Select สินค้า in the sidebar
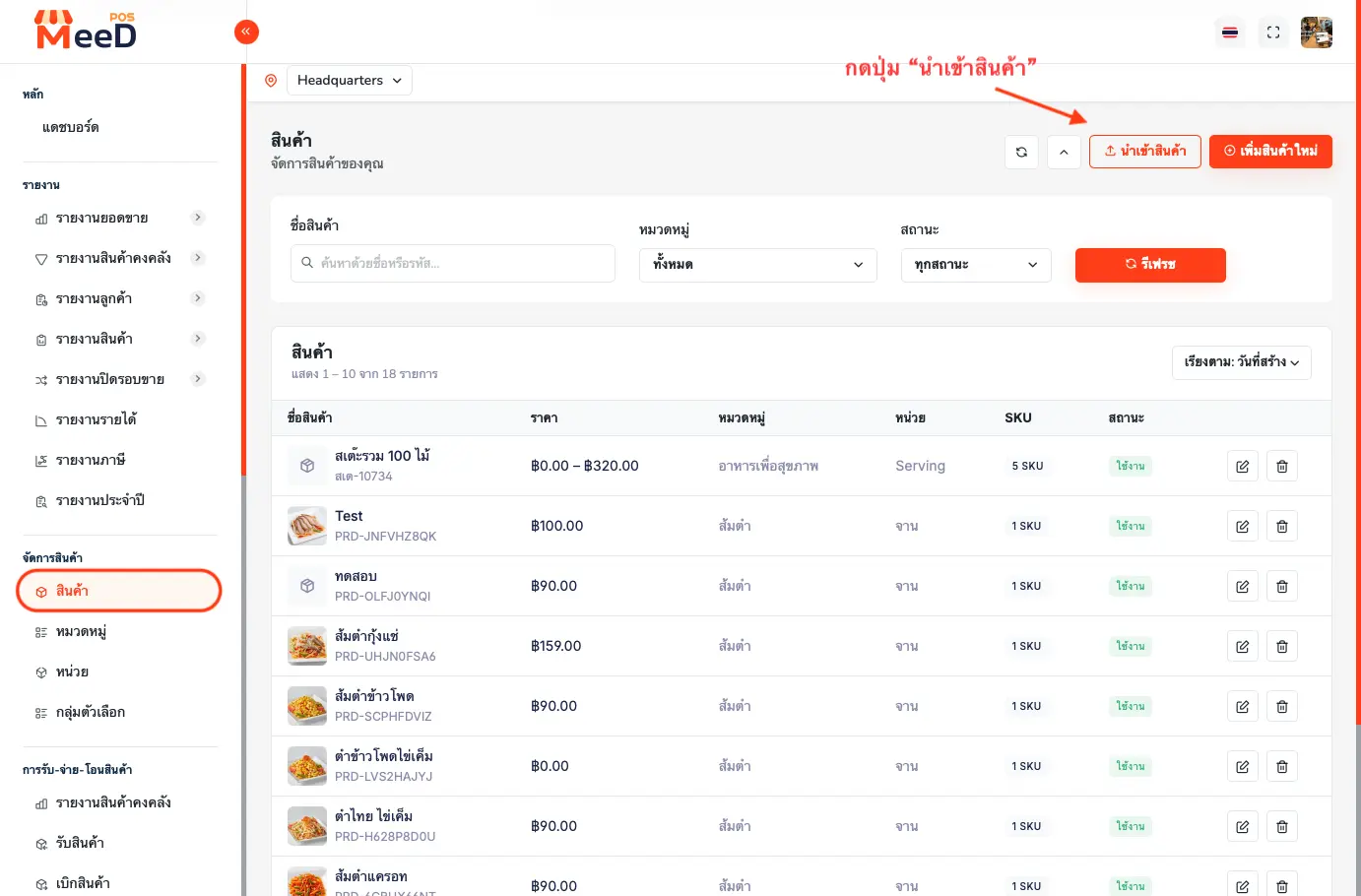 (x=119, y=591)
